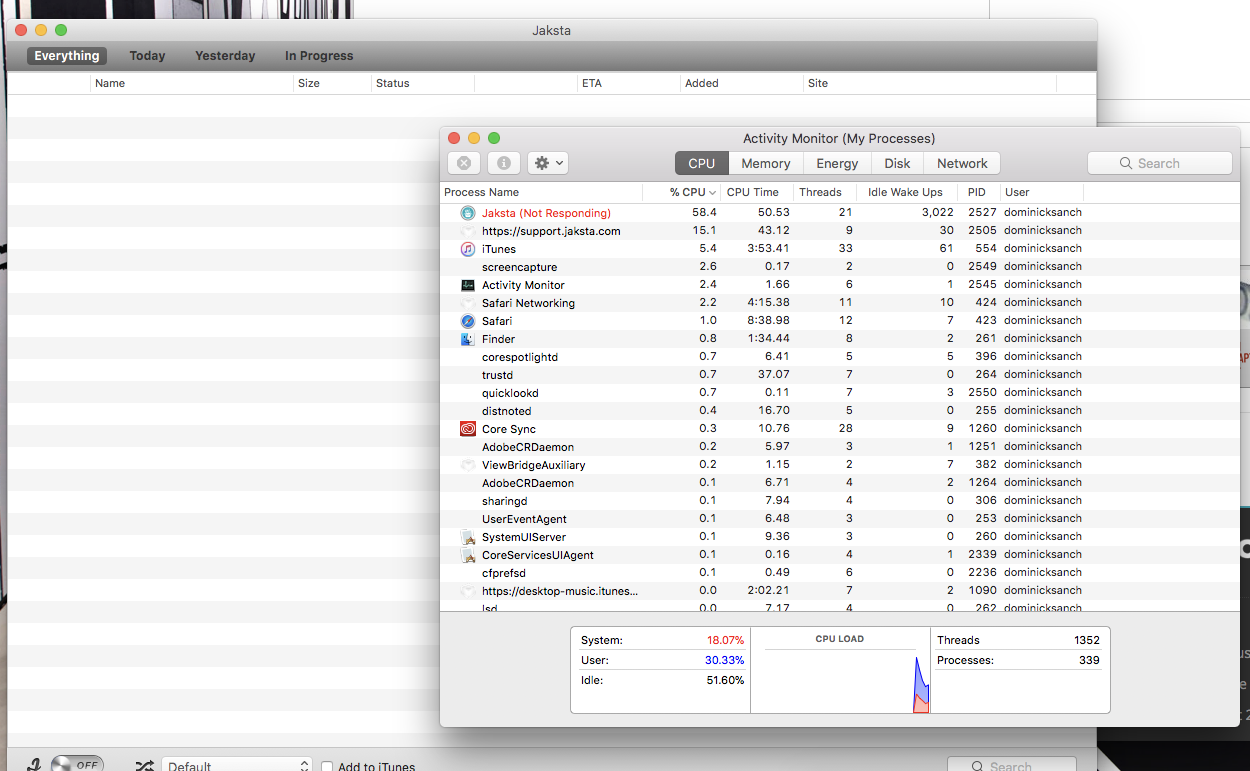Screen dimensions: 1250x771
Task: Sort by Idle Wake Ups column header
Action: click(x=905, y=192)
